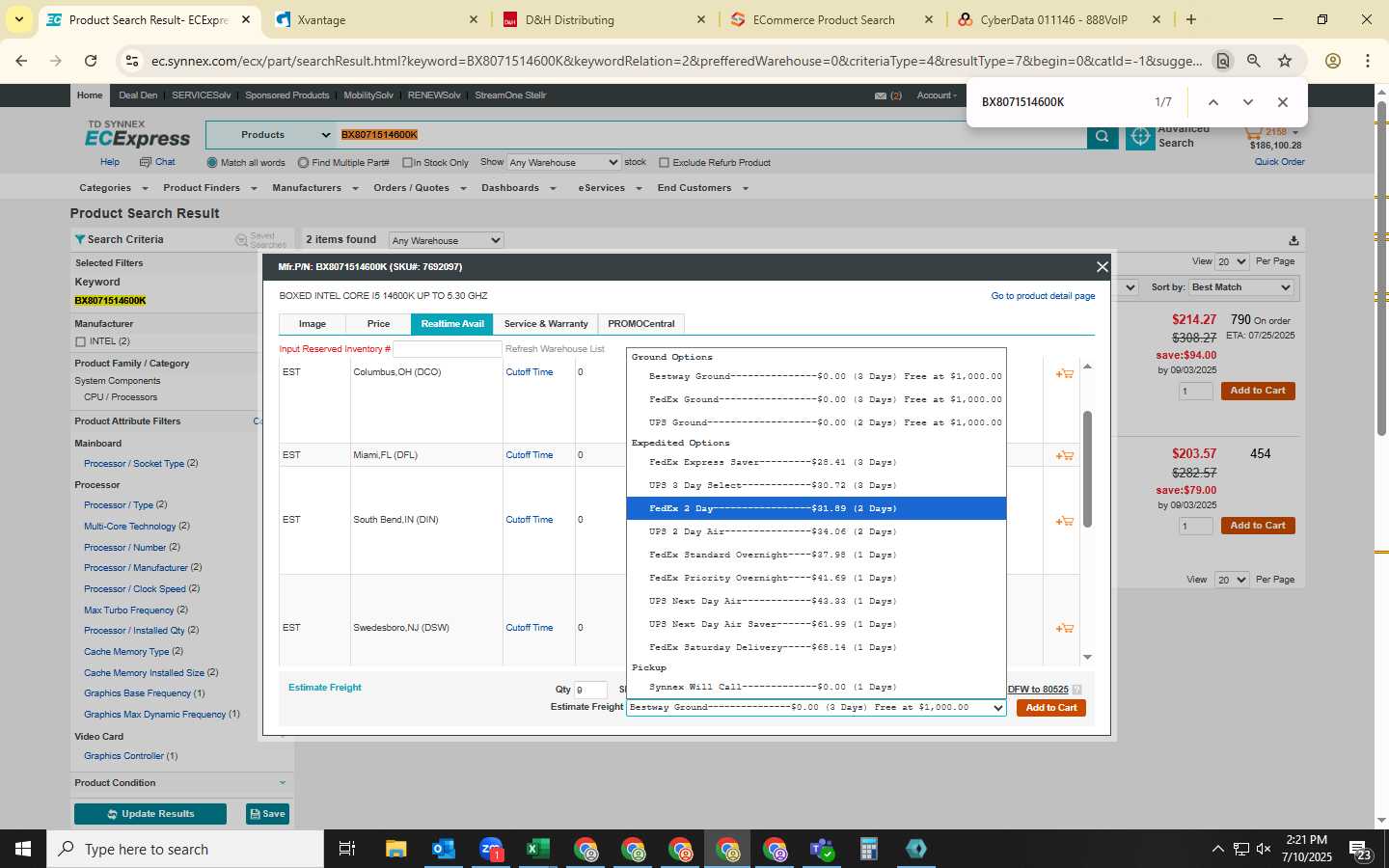This screenshot has height=868, width=1389.
Task: Open Go to product detail page link
Action: tap(1043, 296)
